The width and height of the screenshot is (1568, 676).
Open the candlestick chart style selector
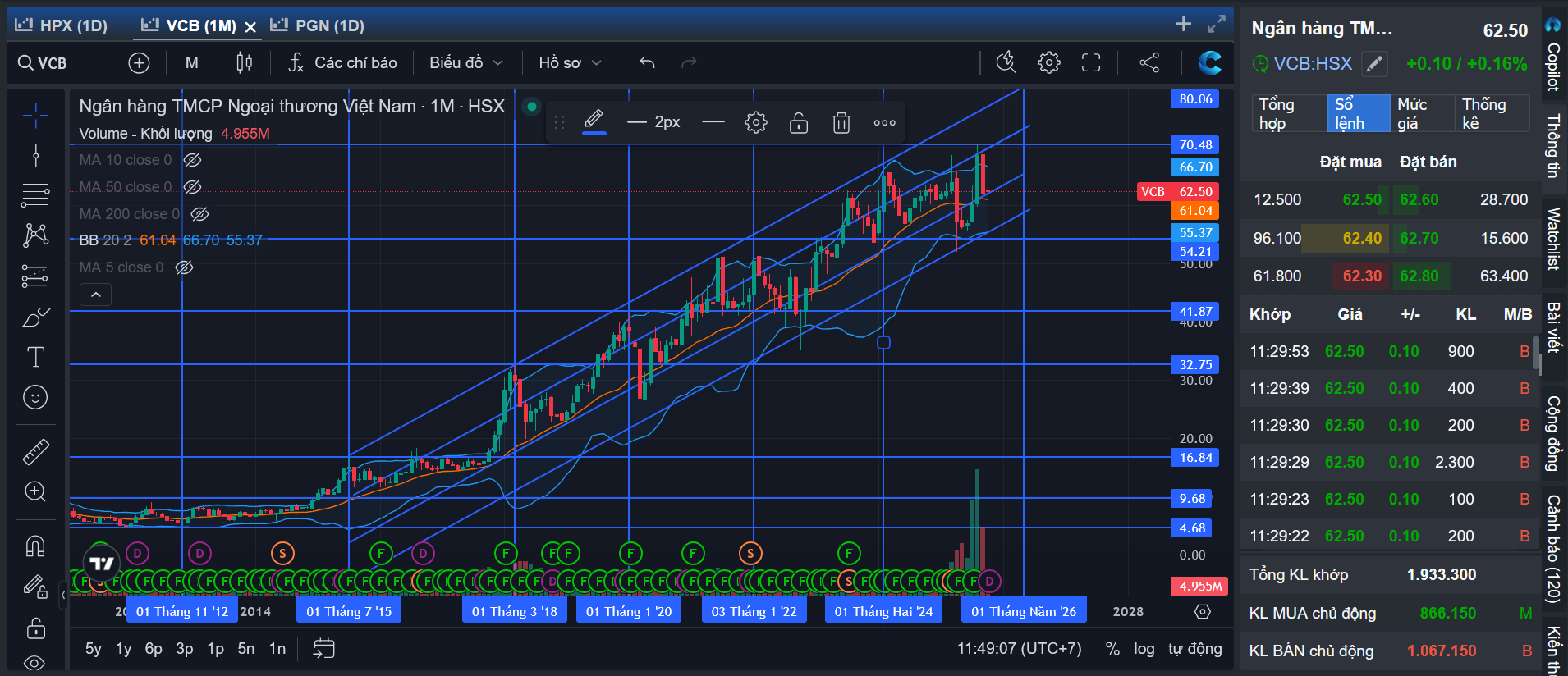[x=245, y=63]
